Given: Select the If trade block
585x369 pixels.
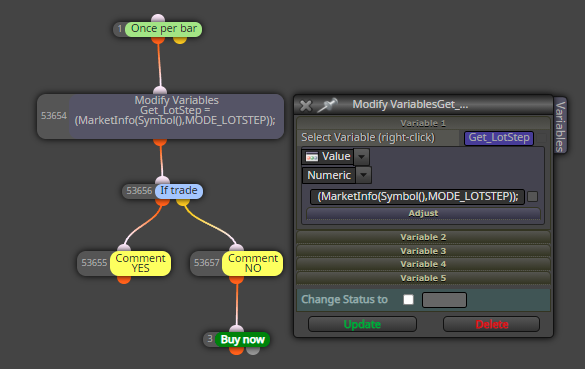Looking at the screenshot, I should tap(179, 191).
